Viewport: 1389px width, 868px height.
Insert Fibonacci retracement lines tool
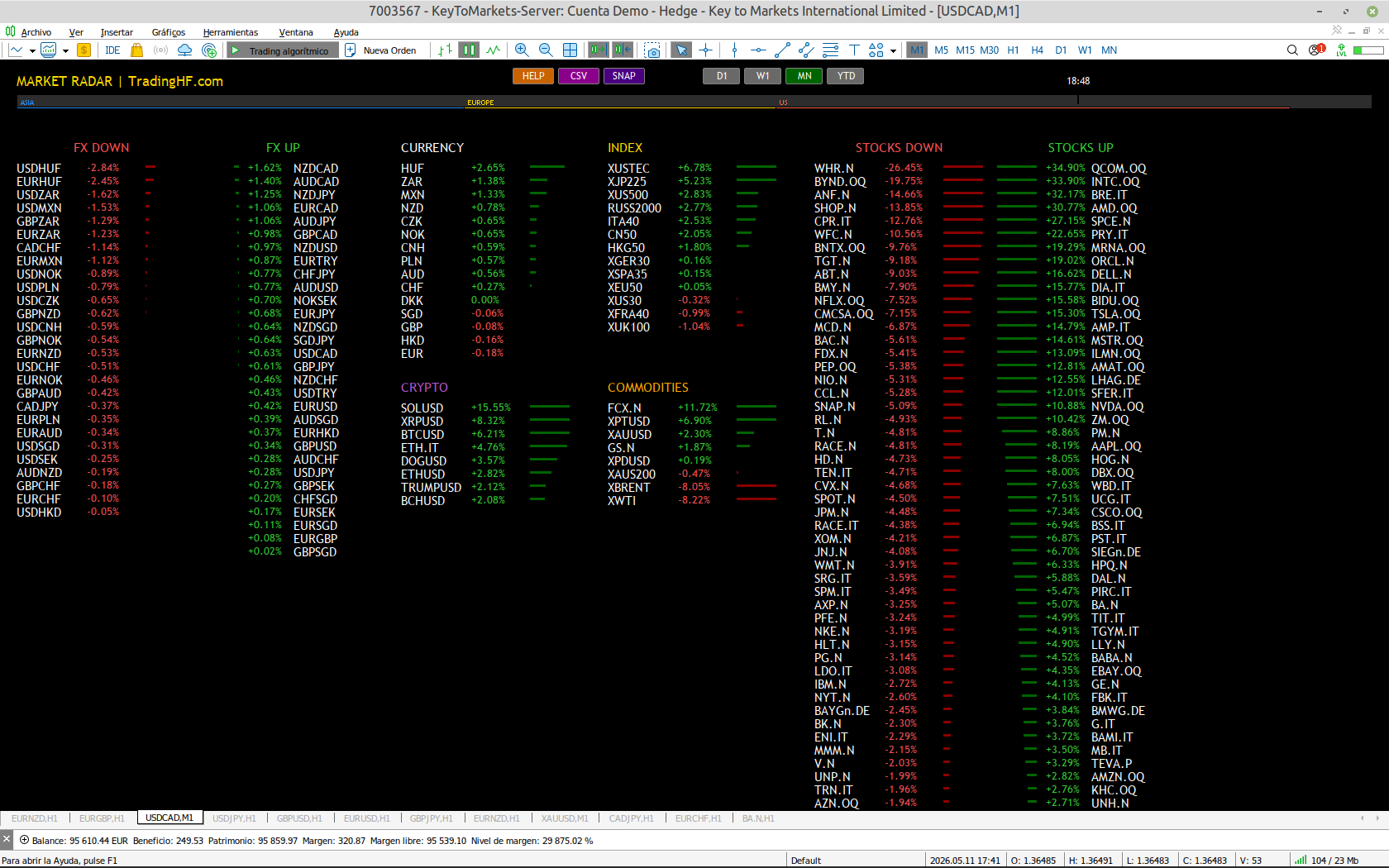(830, 50)
